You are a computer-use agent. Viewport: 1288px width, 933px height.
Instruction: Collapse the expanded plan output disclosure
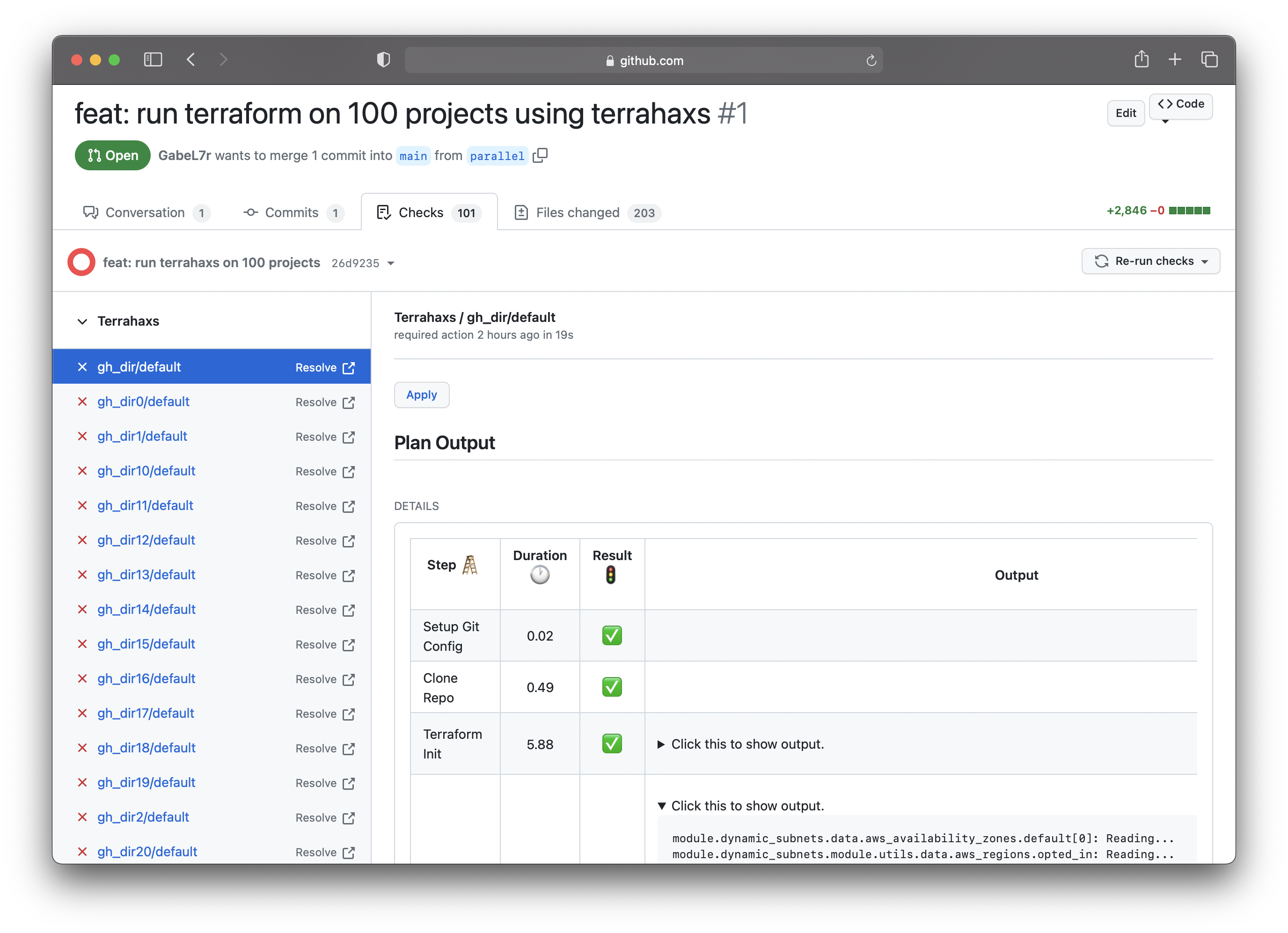point(740,806)
